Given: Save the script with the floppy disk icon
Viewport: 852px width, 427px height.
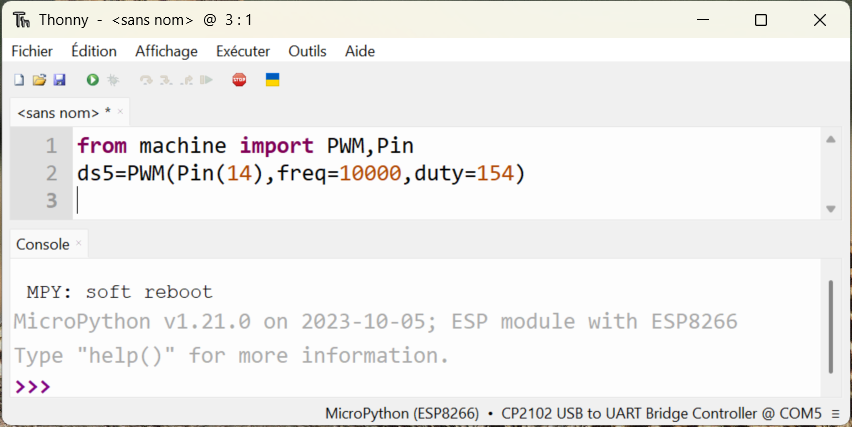Looking at the screenshot, I should click(x=59, y=80).
